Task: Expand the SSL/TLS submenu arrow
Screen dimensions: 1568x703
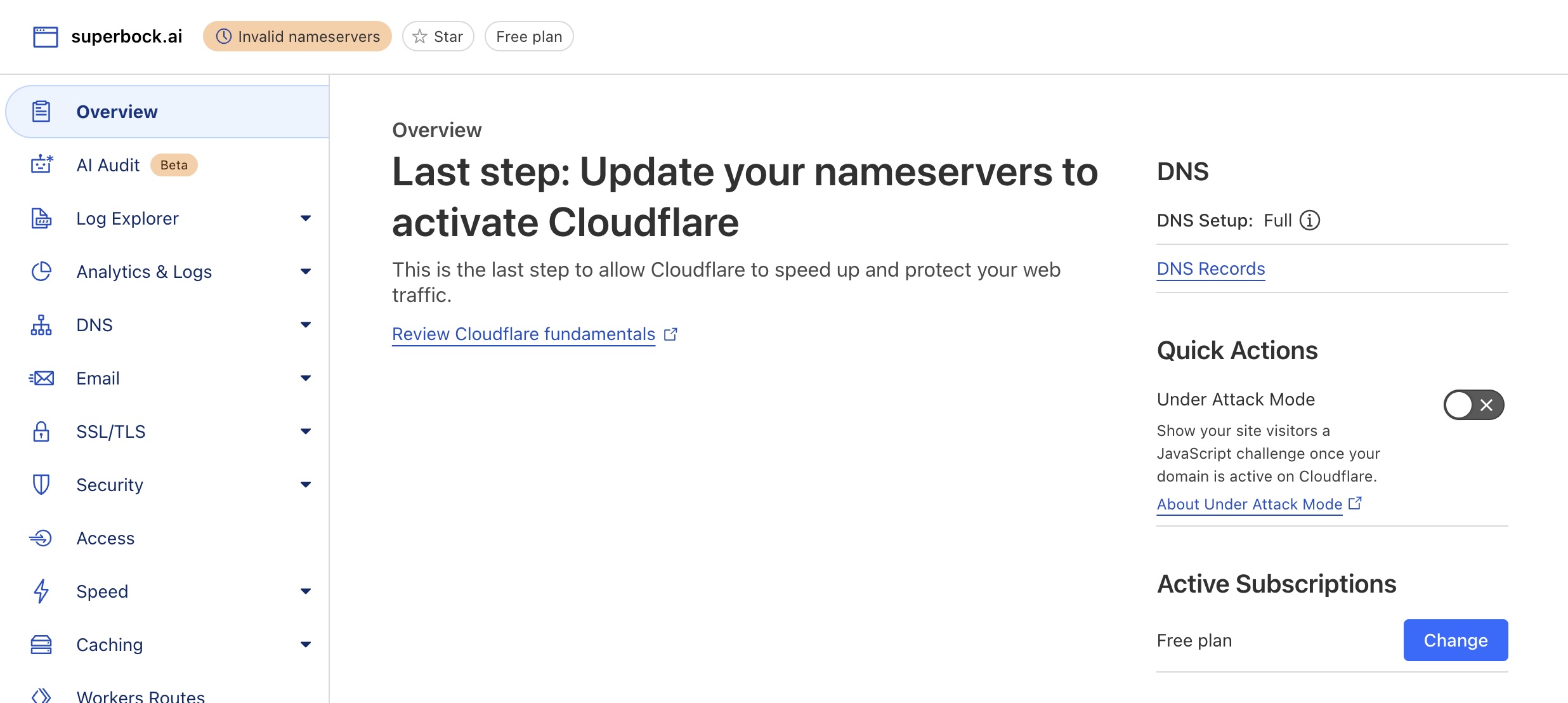Action: (x=306, y=431)
